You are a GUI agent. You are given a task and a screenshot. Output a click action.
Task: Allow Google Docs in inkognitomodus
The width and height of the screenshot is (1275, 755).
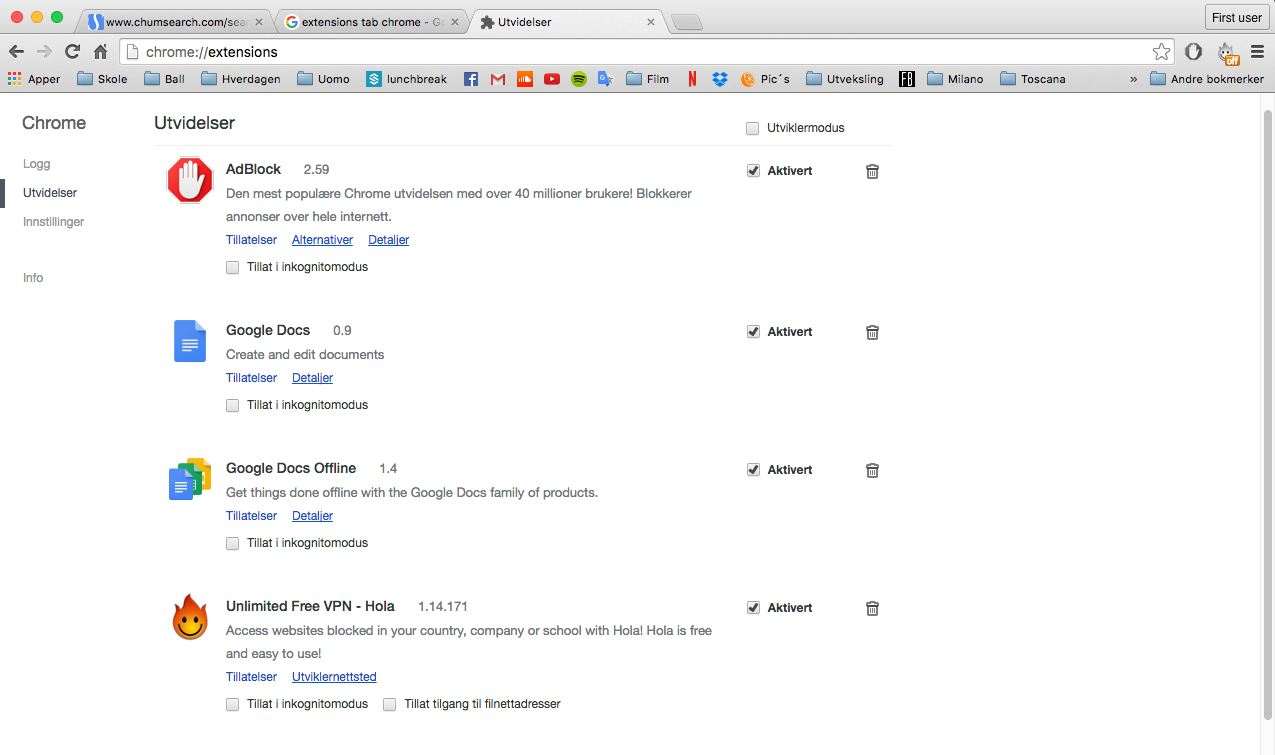click(232, 405)
